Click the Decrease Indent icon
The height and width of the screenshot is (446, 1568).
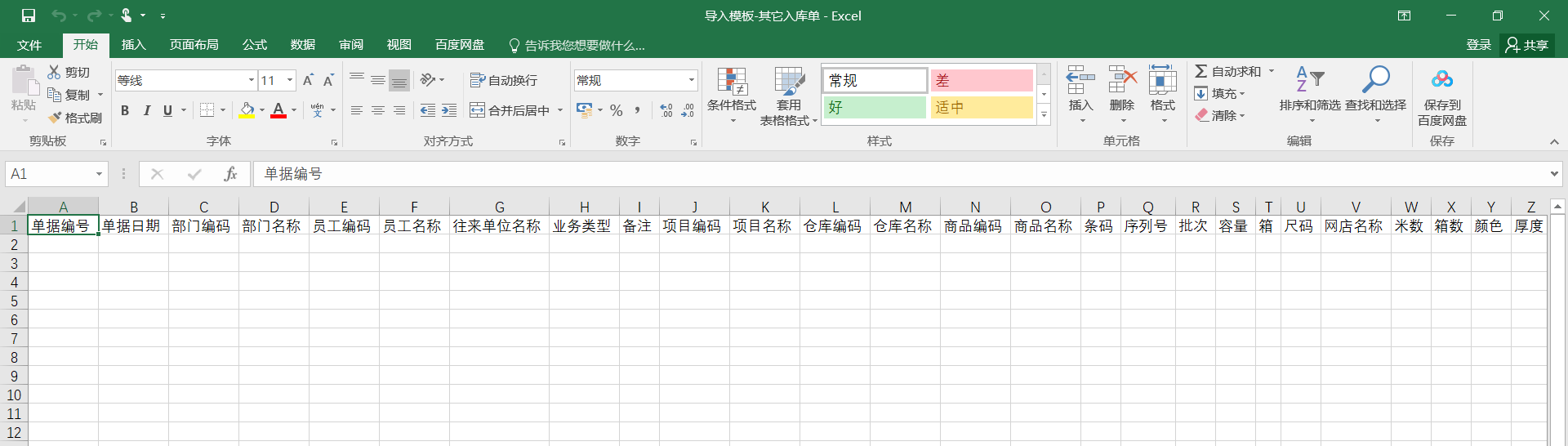tap(428, 110)
